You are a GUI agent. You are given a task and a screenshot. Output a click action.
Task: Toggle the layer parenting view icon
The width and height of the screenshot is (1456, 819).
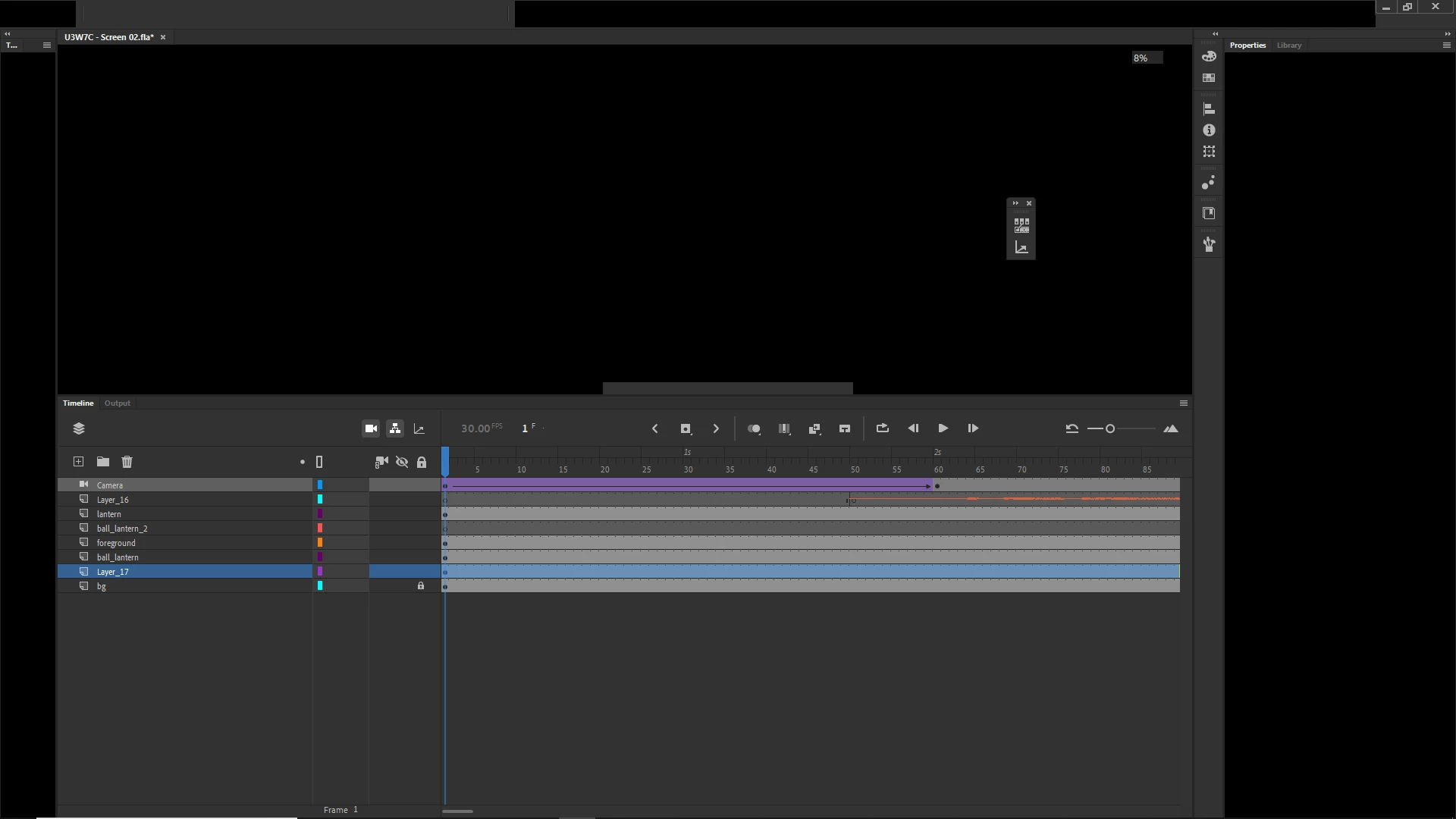[395, 428]
